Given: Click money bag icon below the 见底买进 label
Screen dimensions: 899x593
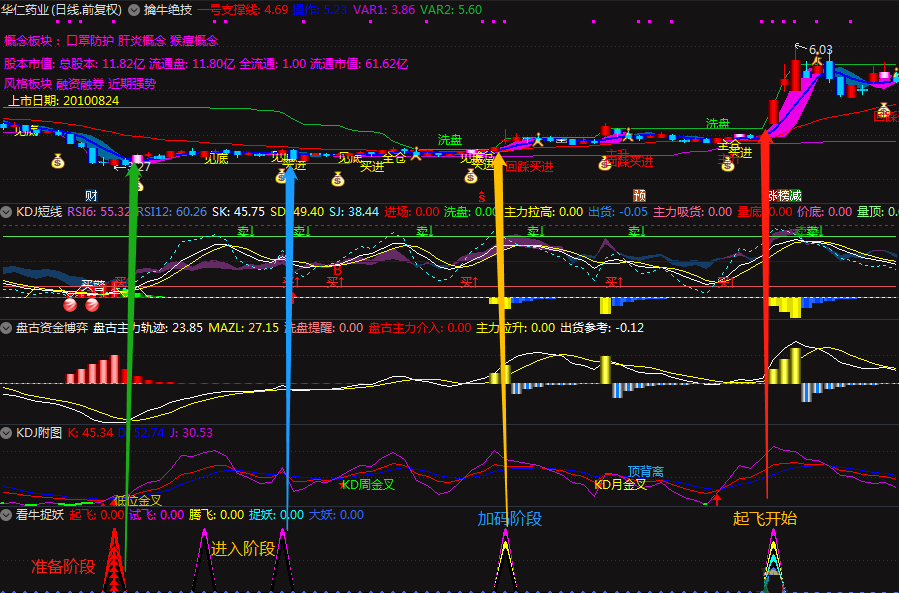Looking at the screenshot, I should coord(281,175).
